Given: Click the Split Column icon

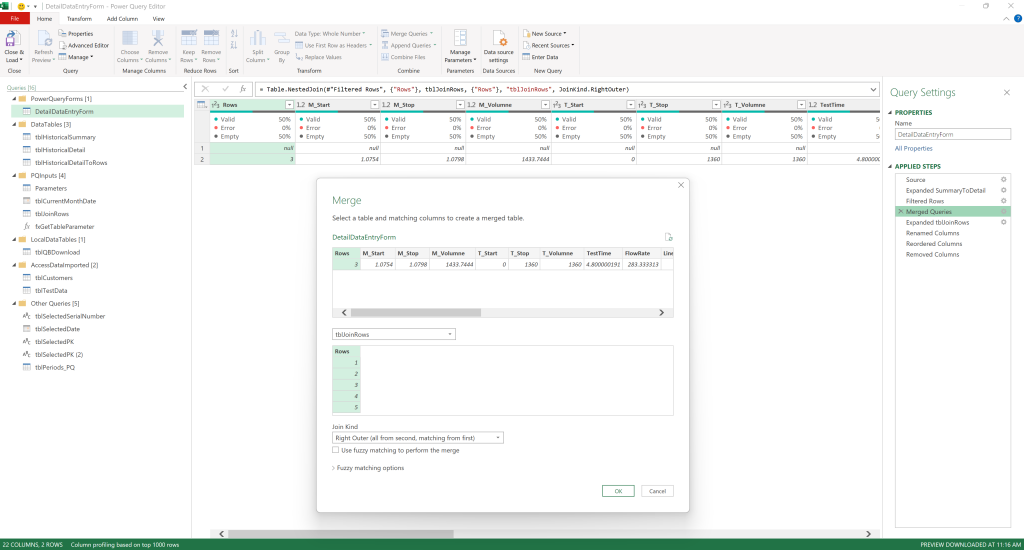Looking at the screenshot, I should tap(258, 39).
